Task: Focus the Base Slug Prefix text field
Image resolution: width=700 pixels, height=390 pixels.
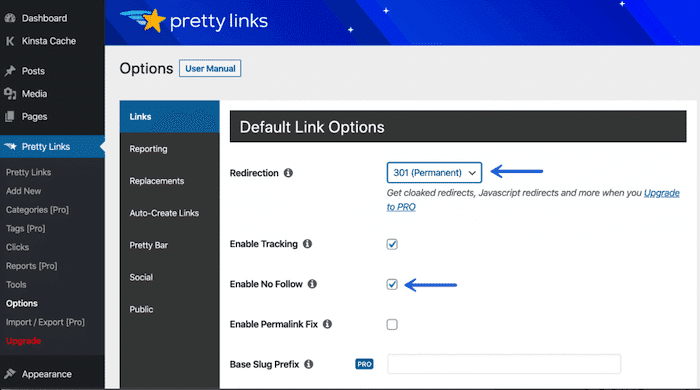Action: pos(504,364)
